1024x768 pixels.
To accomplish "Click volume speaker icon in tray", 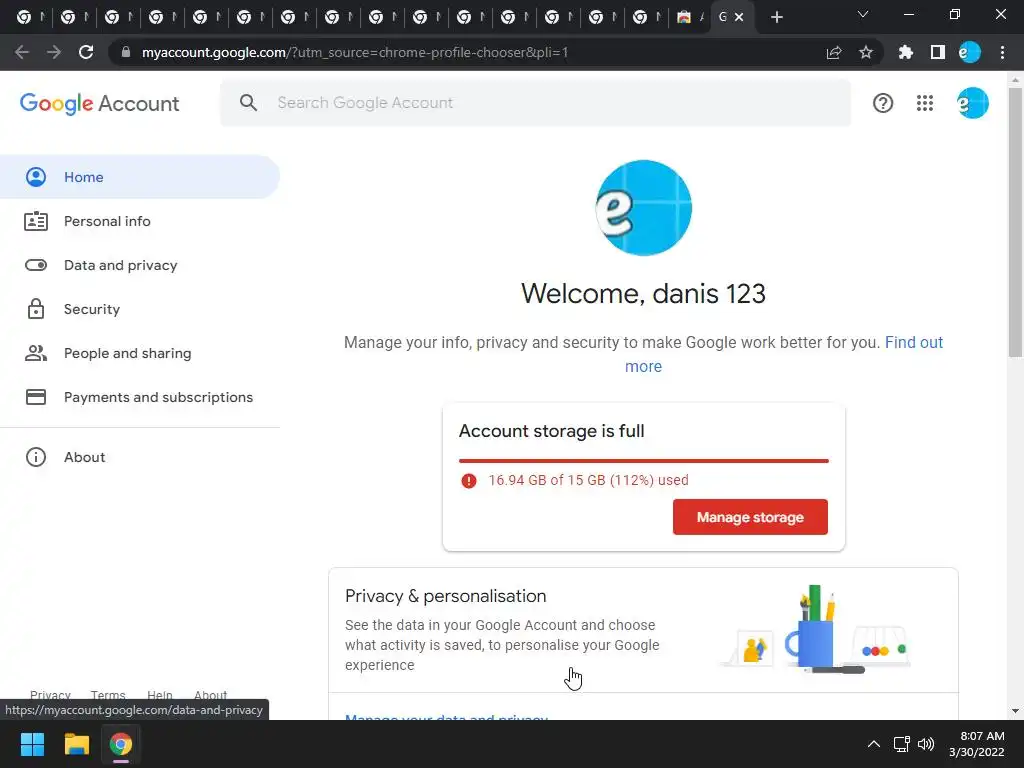I will (x=926, y=744).
